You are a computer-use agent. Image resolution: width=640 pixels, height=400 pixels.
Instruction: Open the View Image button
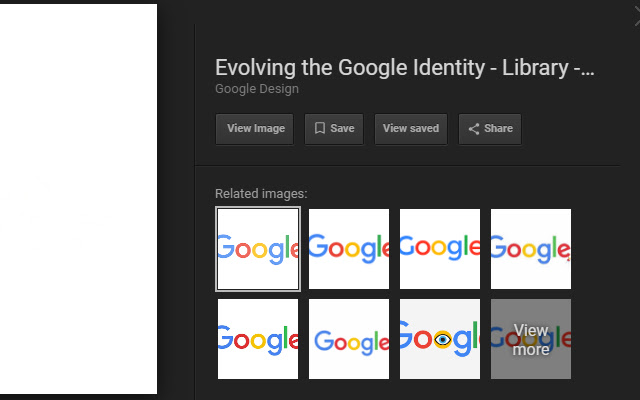(x=255, y=129)
